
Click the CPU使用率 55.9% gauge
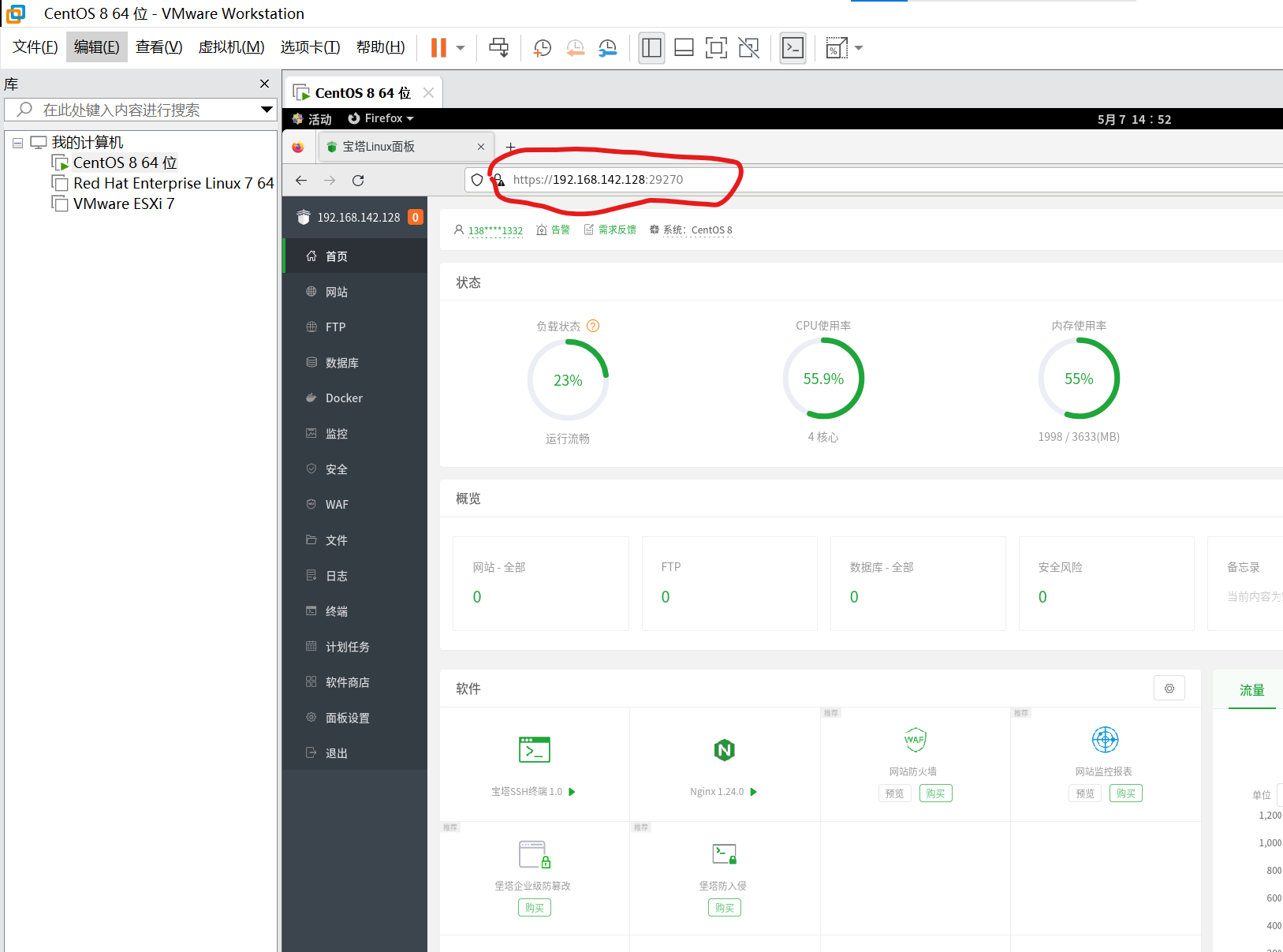click(823, 379)
